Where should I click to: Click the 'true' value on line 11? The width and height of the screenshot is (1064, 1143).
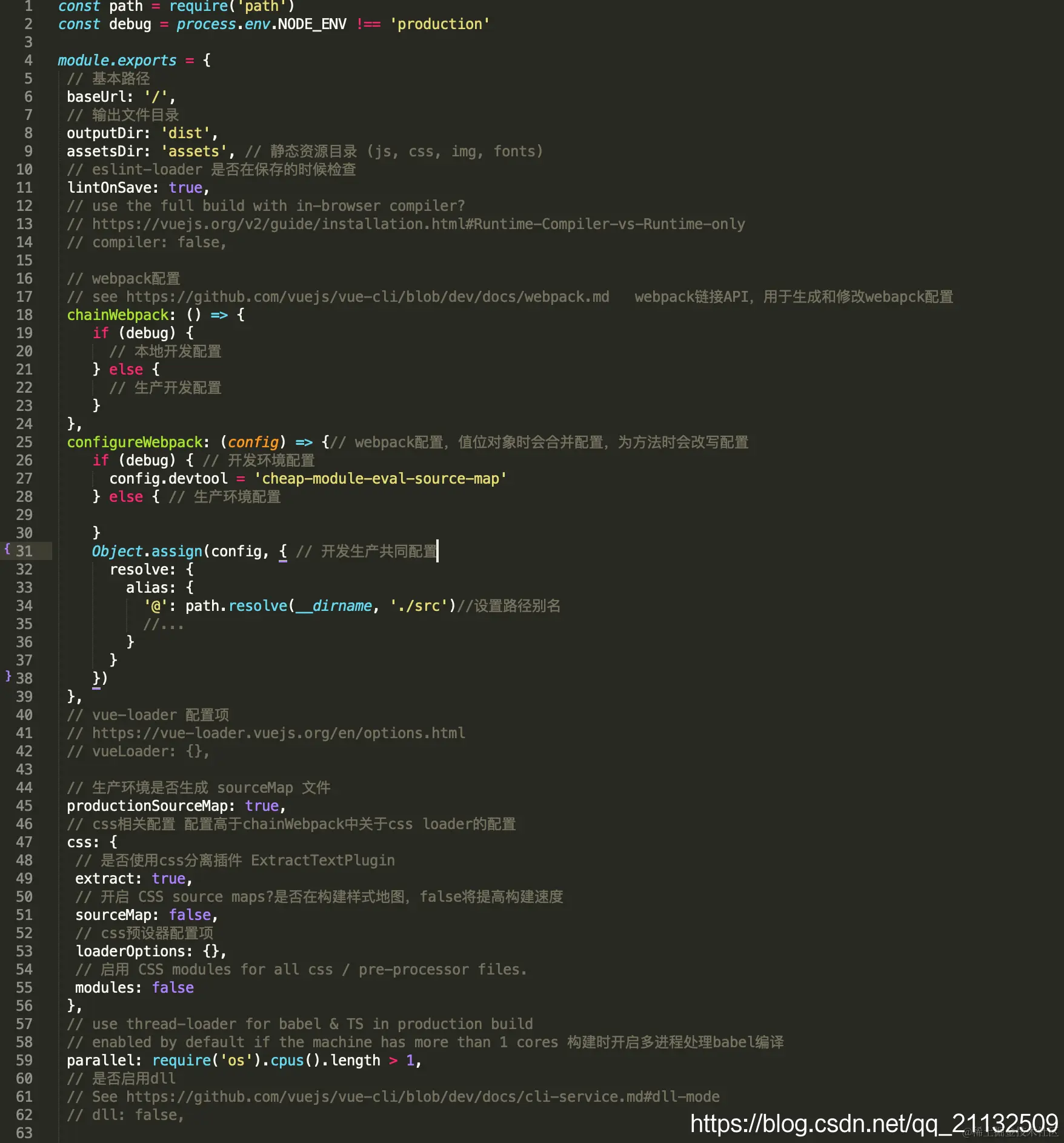185,187
